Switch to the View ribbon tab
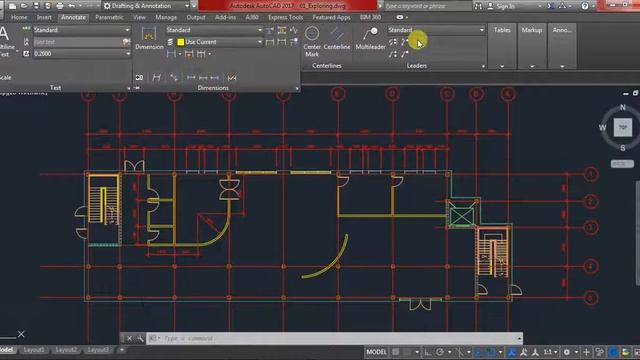 click(x=139, y=17)
